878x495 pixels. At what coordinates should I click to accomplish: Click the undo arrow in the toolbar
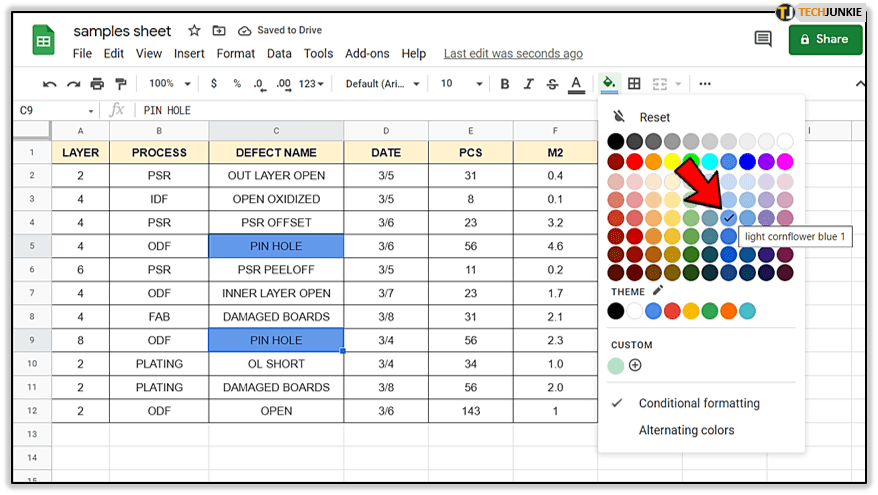(50, 84)
